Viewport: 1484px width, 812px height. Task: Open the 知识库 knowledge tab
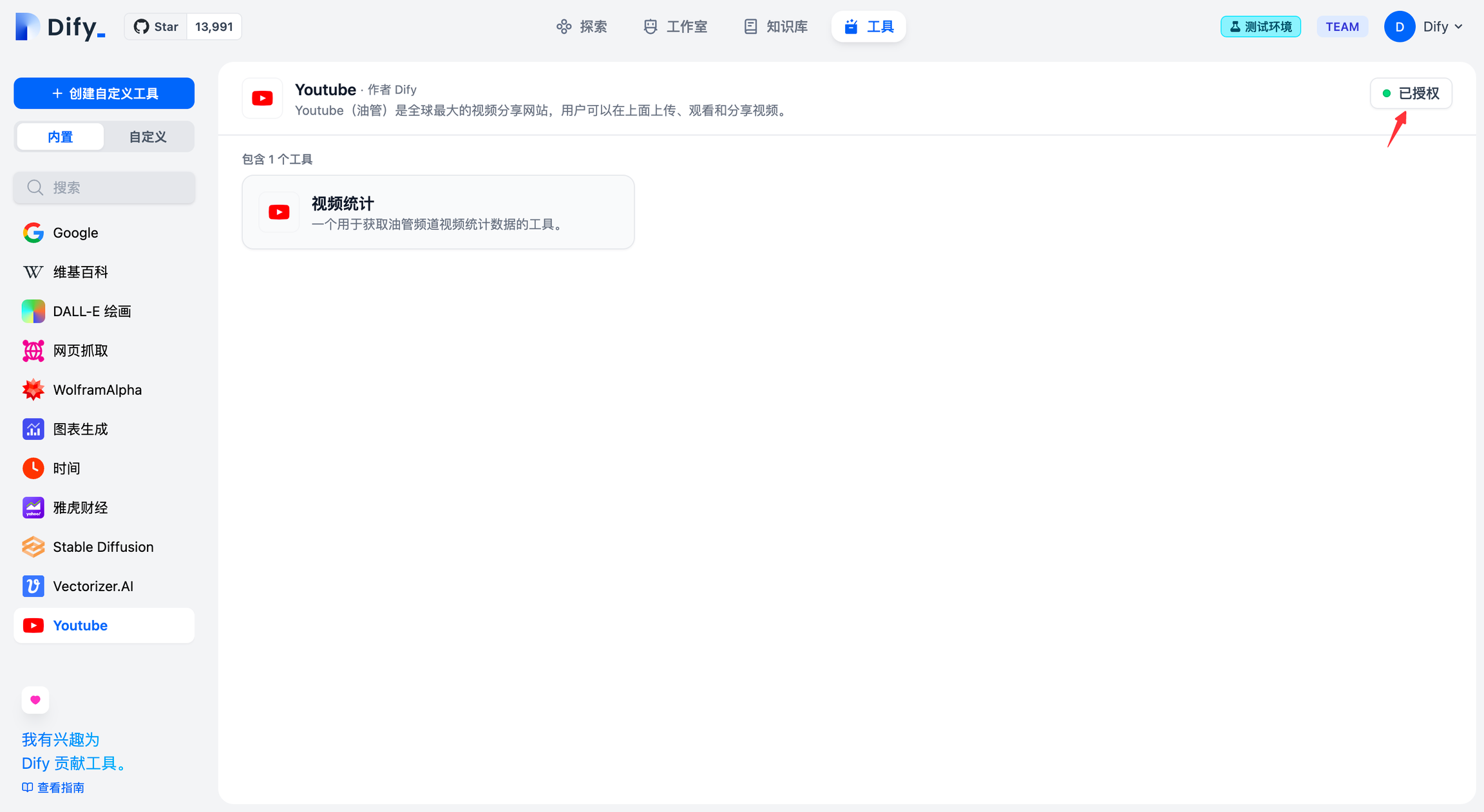775,26
